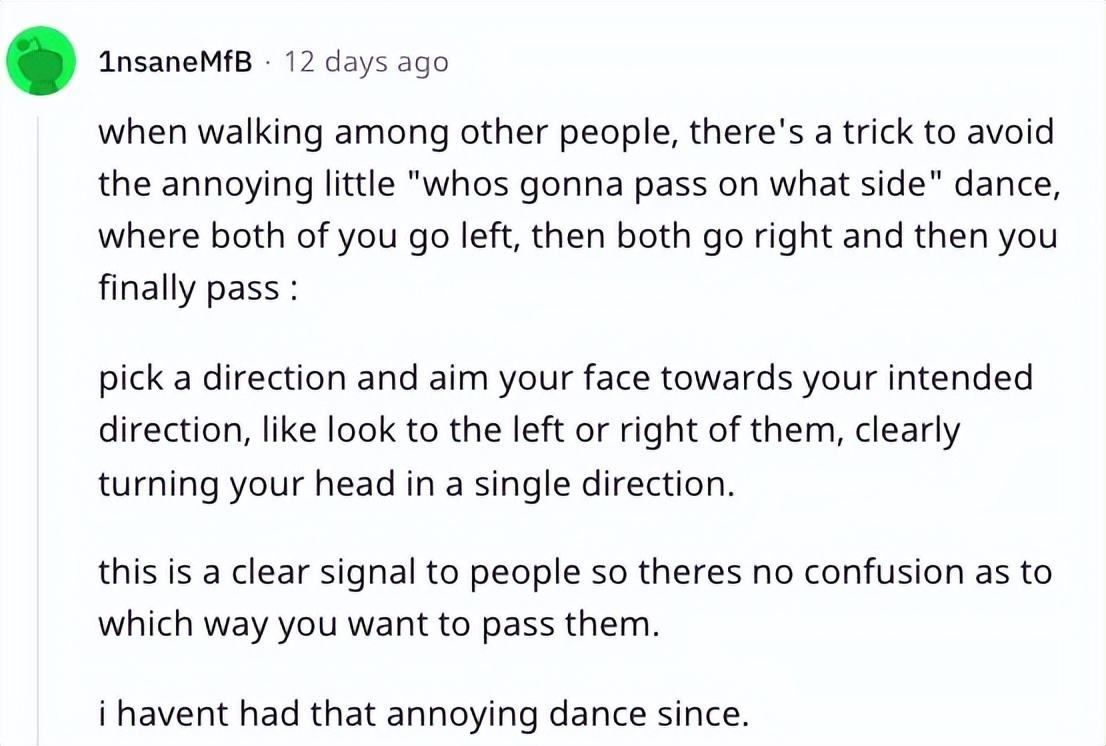Click the last line "i havent had that annoying dance since."
The height and width of the screenshot is (746, 1106).
click(422, 713)
